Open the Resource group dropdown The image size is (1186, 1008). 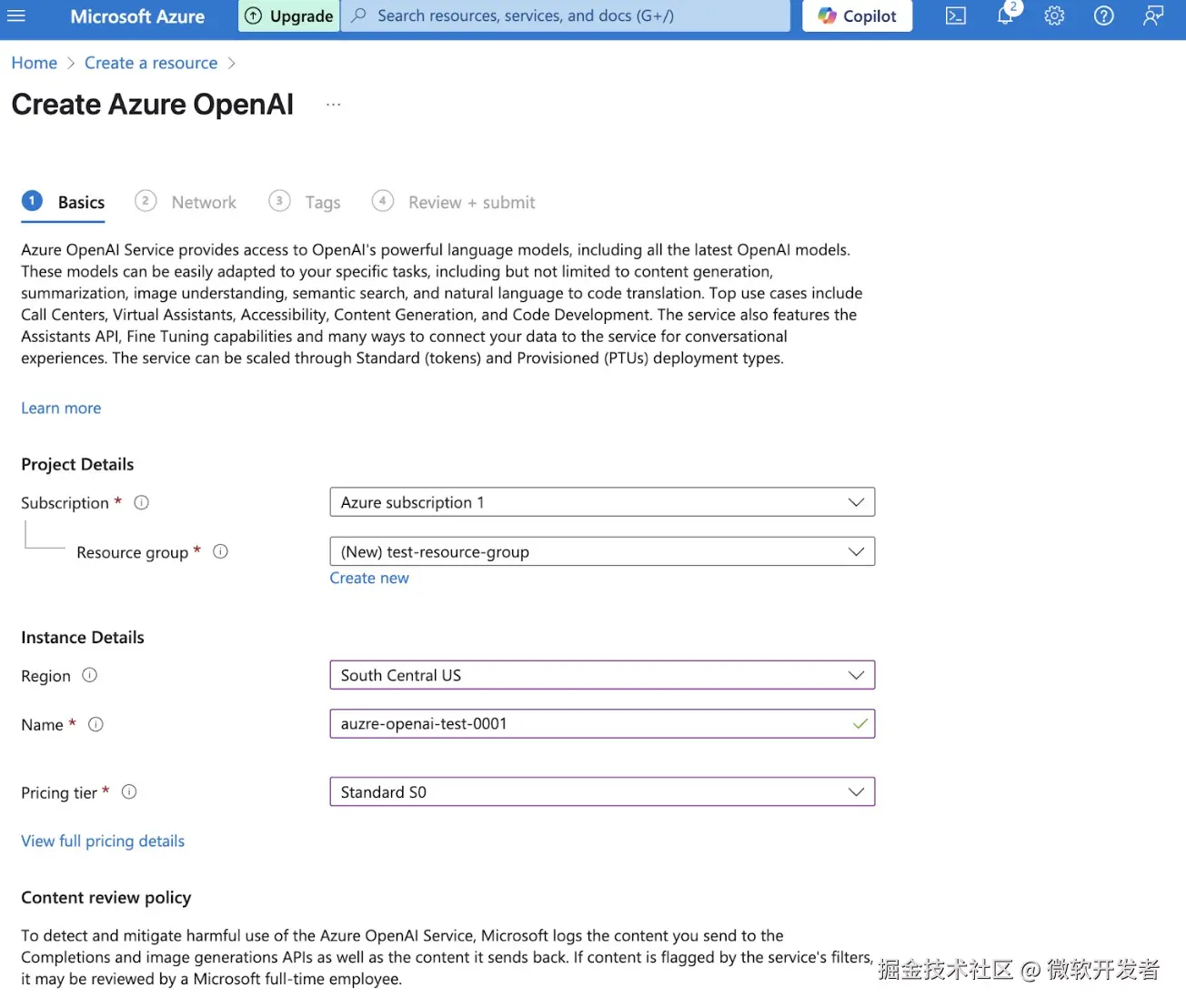coord(602,551)
